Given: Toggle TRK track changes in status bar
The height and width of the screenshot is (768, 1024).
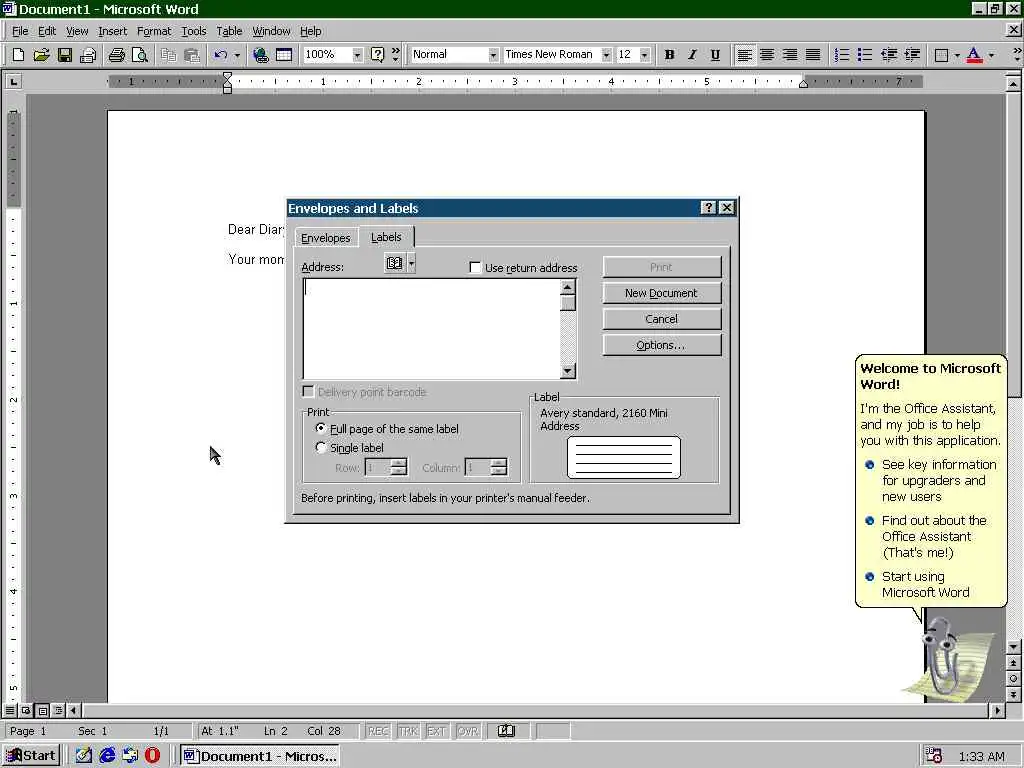Looking at the screenshot, I should [408, 731].
